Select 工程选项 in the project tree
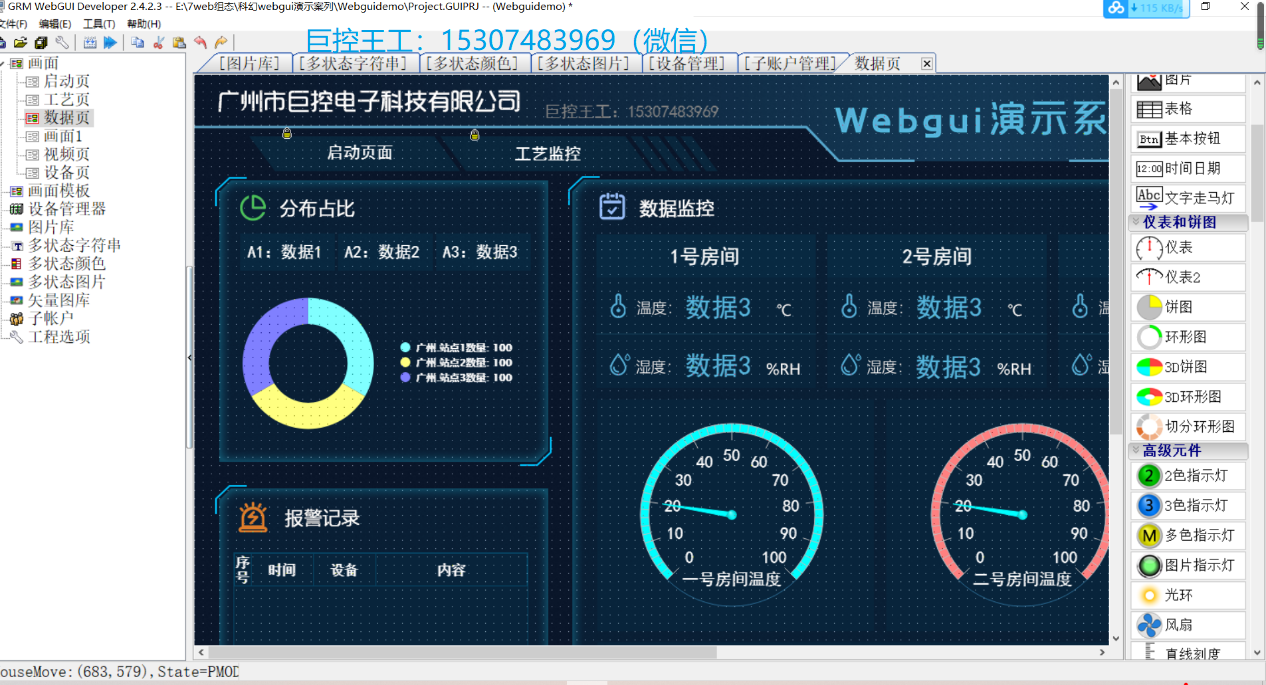Image resolution: width=1266 pixels, height=685 pixels. [59, 337]
